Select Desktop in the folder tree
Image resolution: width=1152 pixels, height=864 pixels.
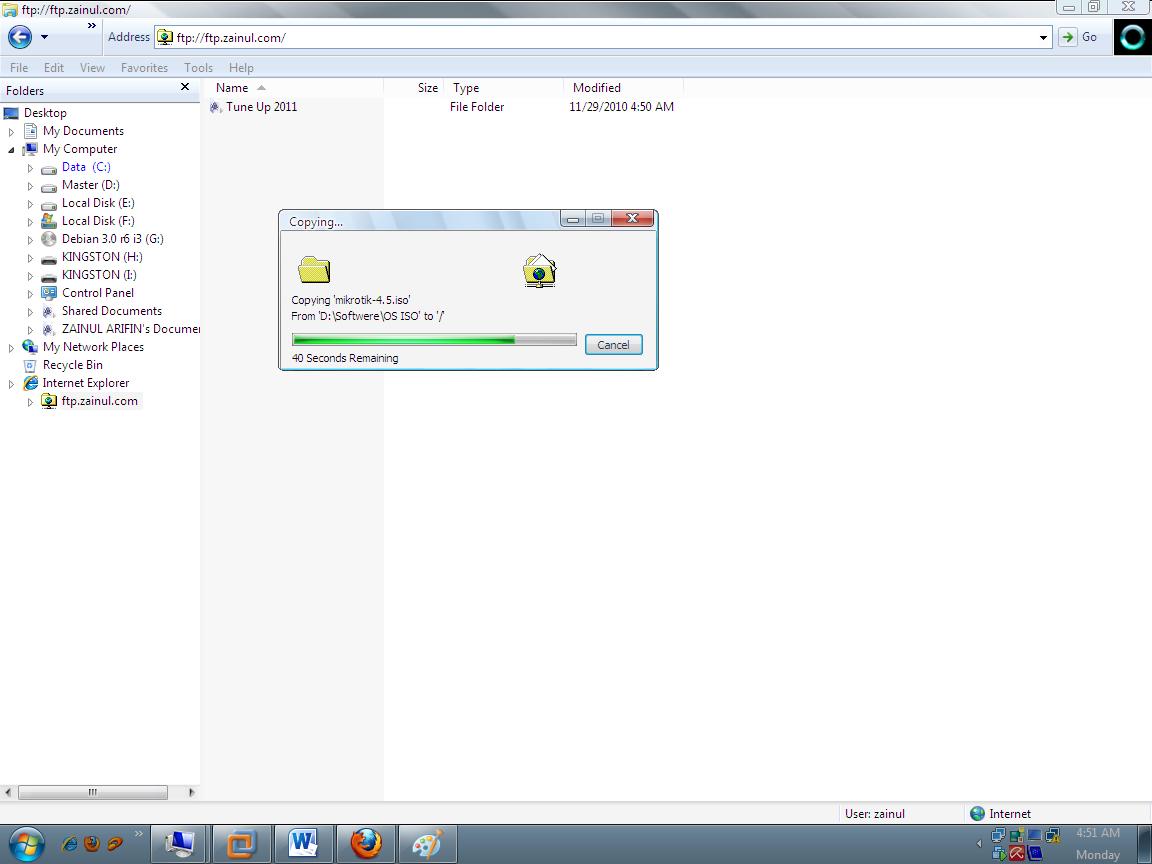45,113
